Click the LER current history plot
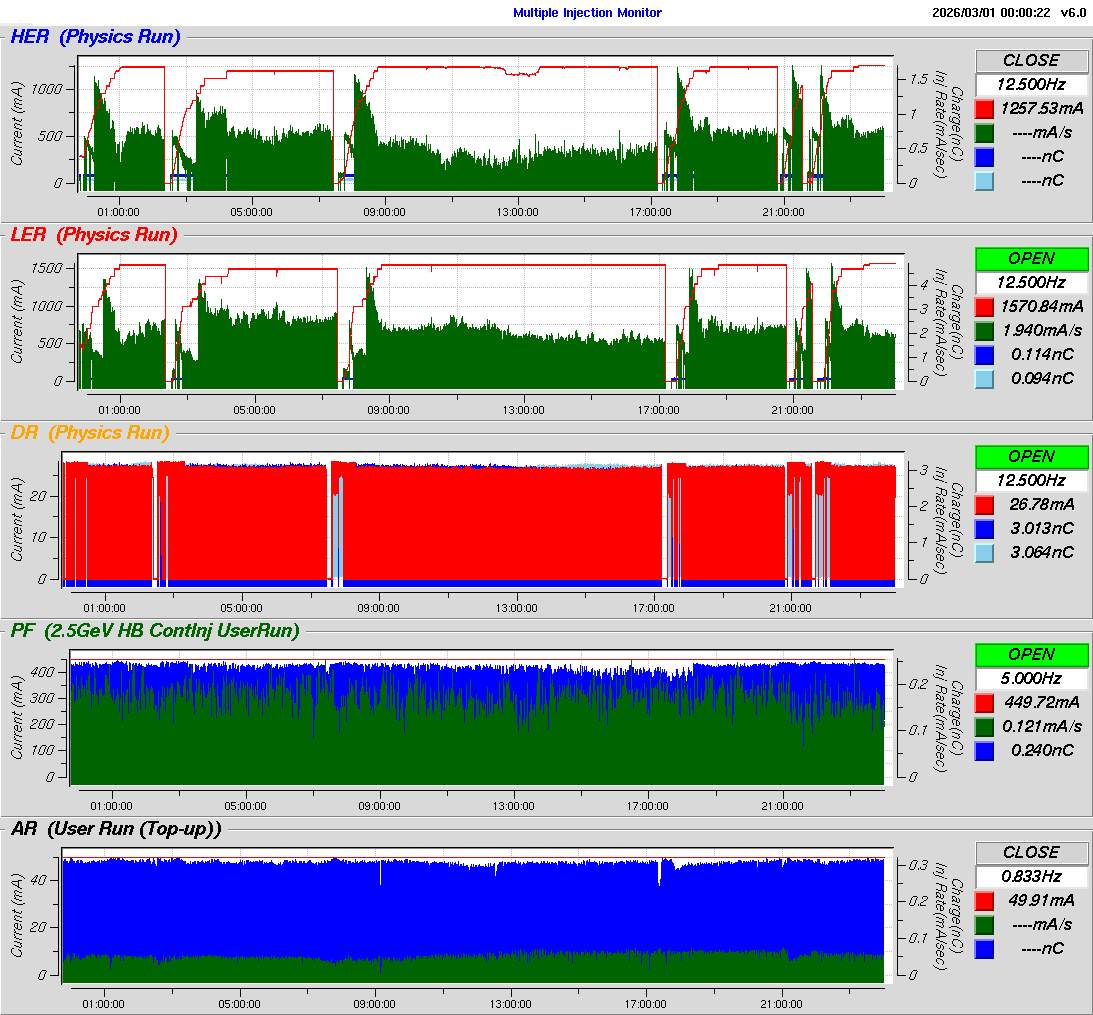Viewport: 1093px width, 1015px height. pyautogui.click(x=491, y=321)
